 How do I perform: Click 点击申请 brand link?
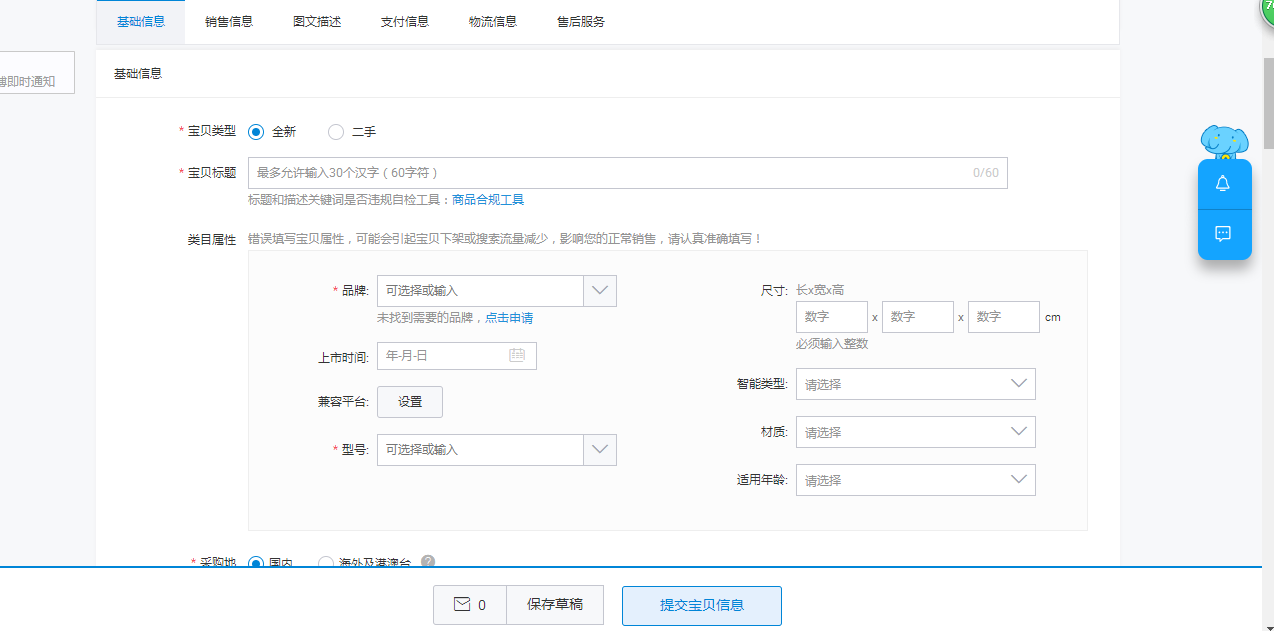point(509,318)
